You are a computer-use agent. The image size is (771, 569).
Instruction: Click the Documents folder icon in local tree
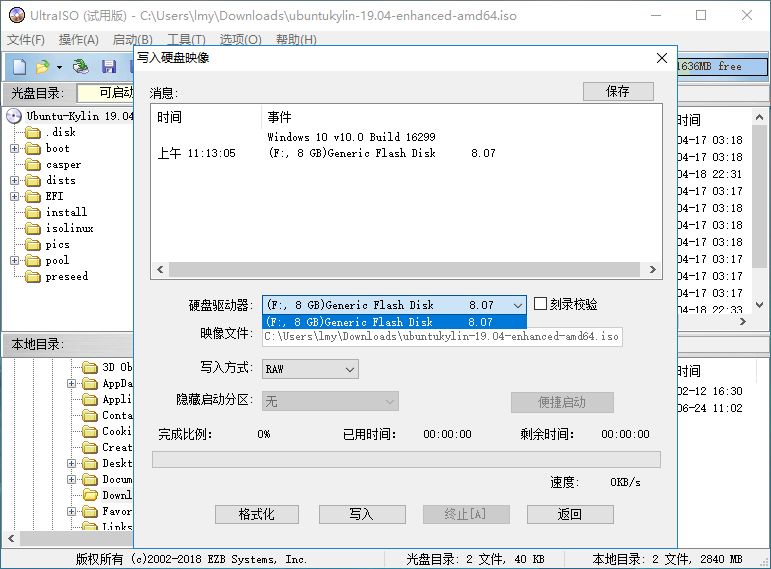click(x=89, y=479)
